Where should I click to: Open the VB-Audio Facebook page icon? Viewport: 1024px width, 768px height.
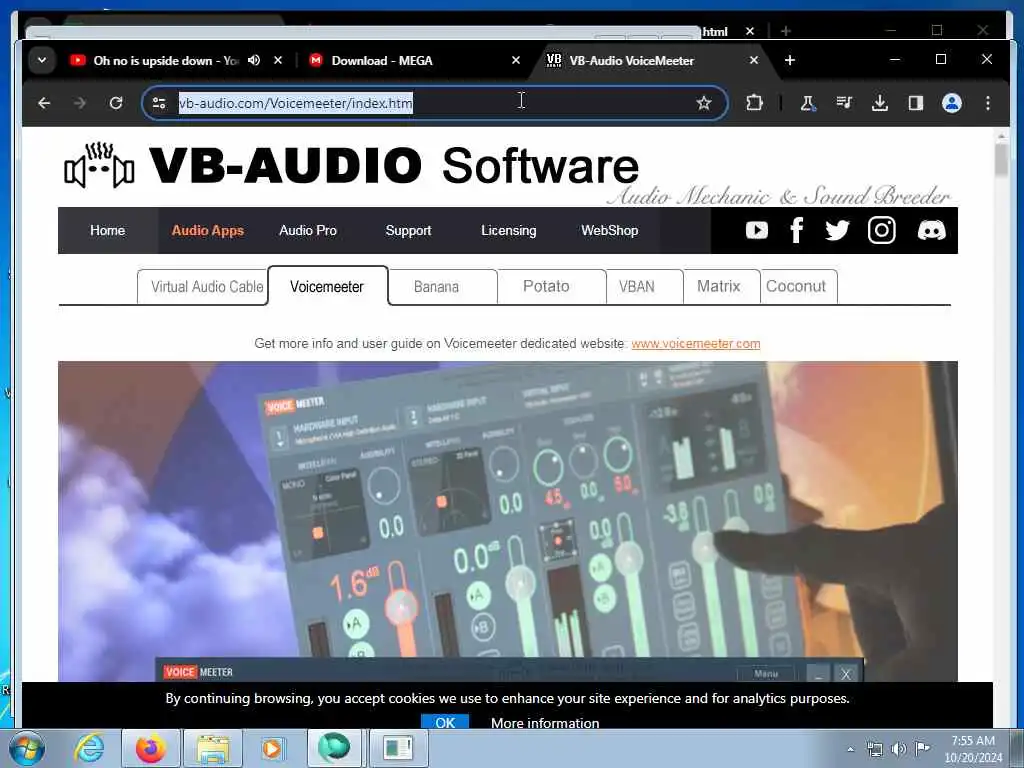coord(796,231)
